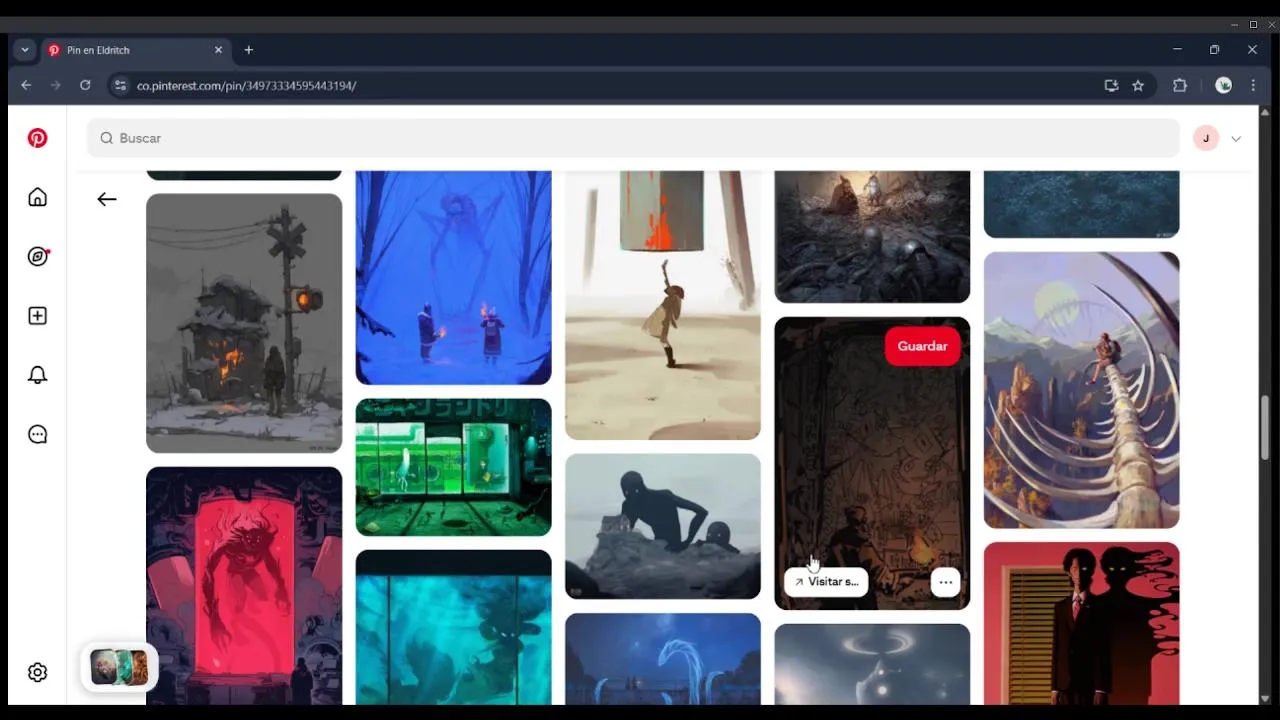
Task: Open messages chat bubble icon
Action: coord(37,434)
